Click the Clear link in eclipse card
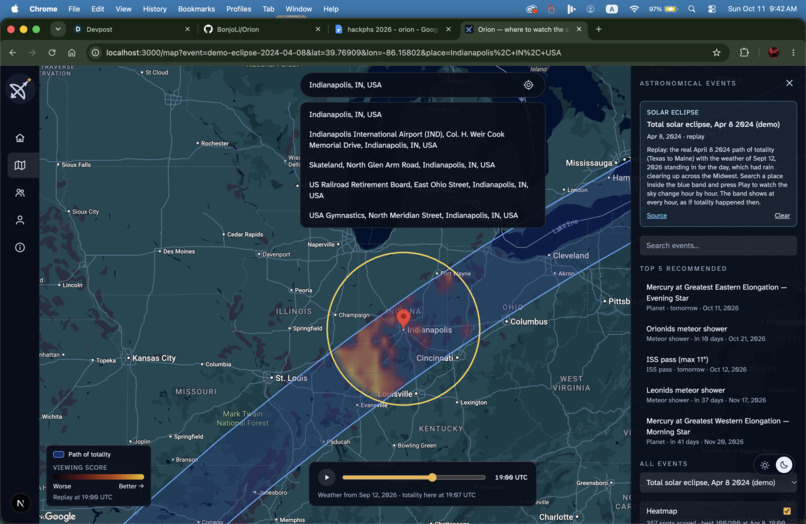The height and width of the screenshot is (524, 806). pos(782,215)
